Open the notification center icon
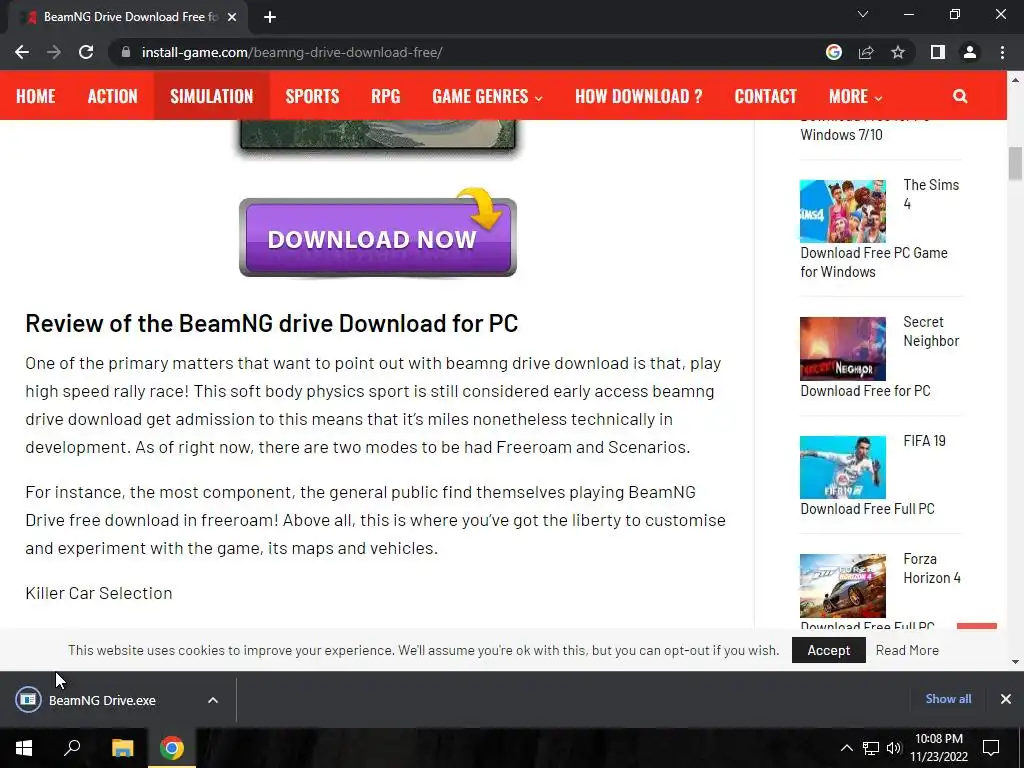The image size is (1024, 768). pos(991,748)
